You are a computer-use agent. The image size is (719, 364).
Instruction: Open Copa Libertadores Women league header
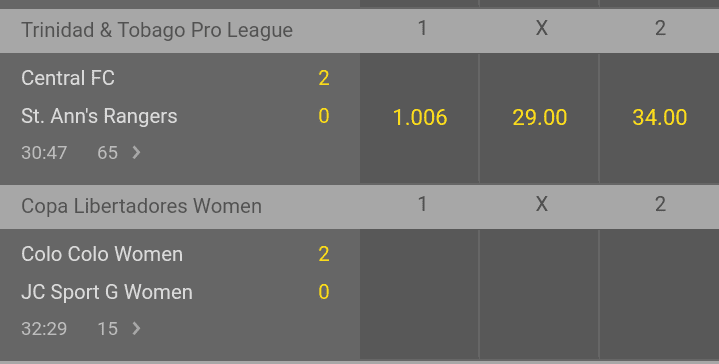pos(141,206)
